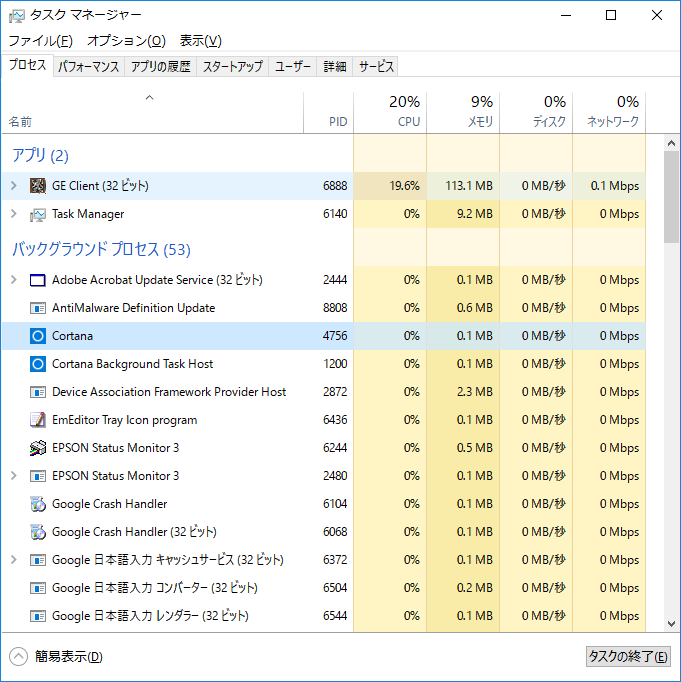Click the タスクの終了(E) button
The image size is (681, 682).
(x=628, y=656)
